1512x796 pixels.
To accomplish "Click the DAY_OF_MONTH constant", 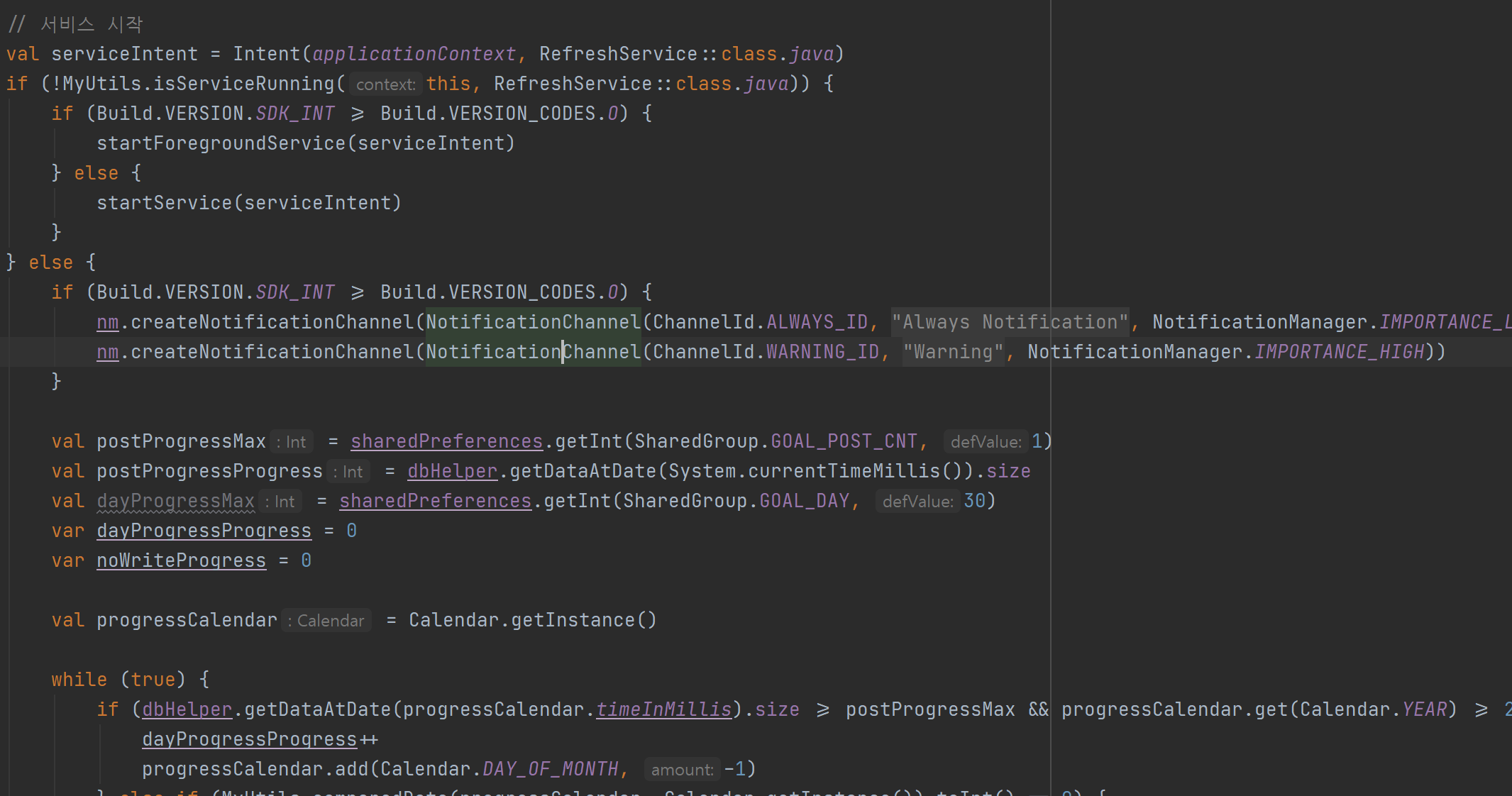I will (x=550, y=770).
